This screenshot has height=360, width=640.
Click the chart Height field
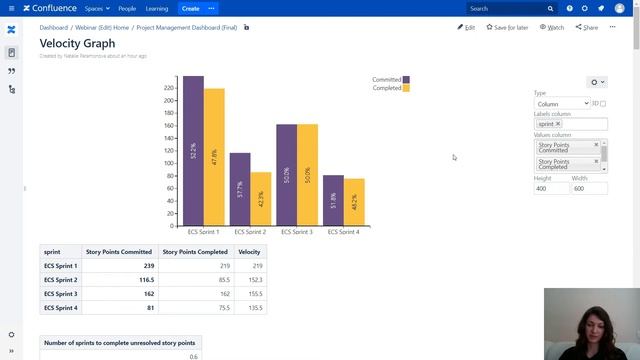[551, 189]
